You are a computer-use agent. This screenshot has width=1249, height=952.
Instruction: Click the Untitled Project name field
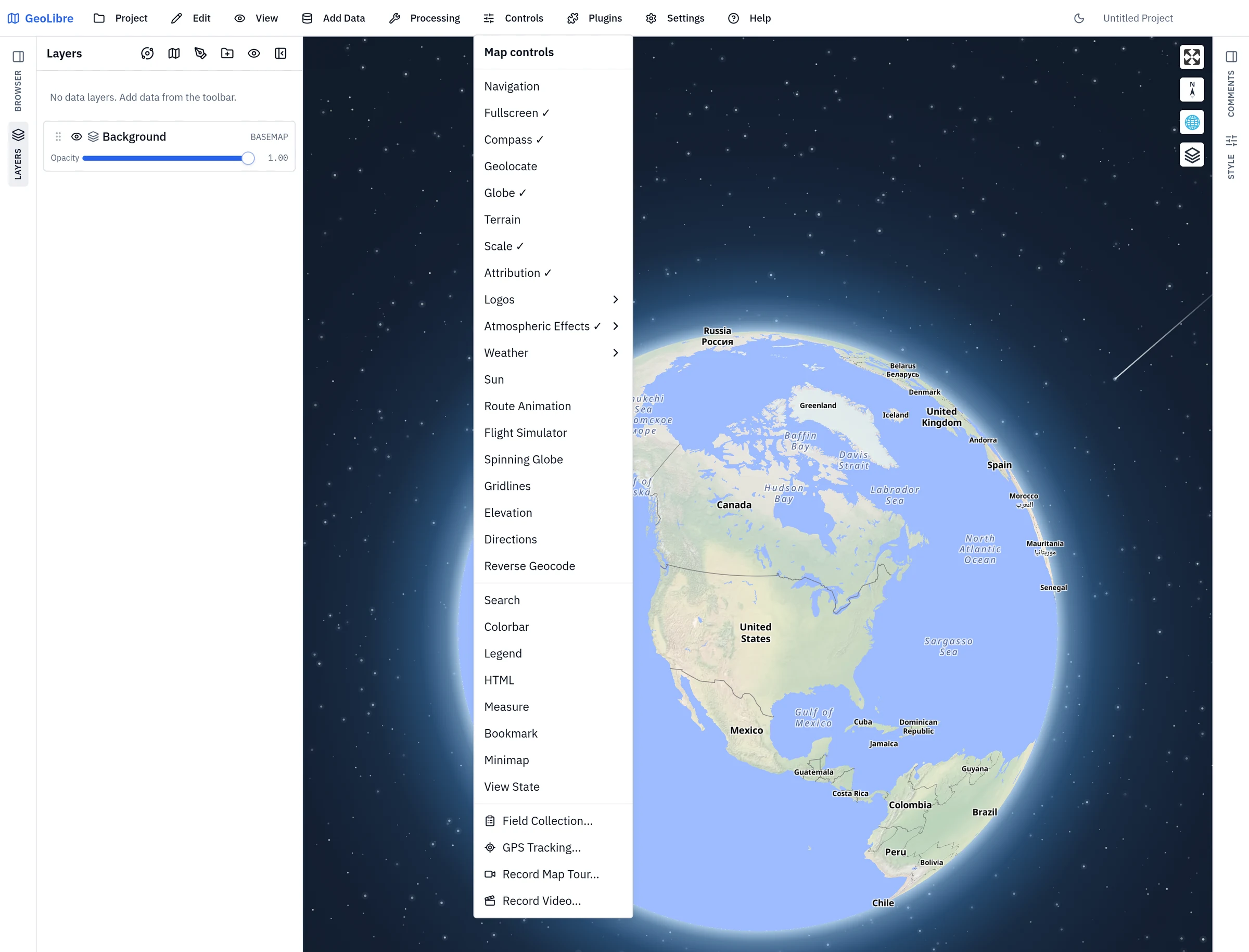coord(1138,18)
